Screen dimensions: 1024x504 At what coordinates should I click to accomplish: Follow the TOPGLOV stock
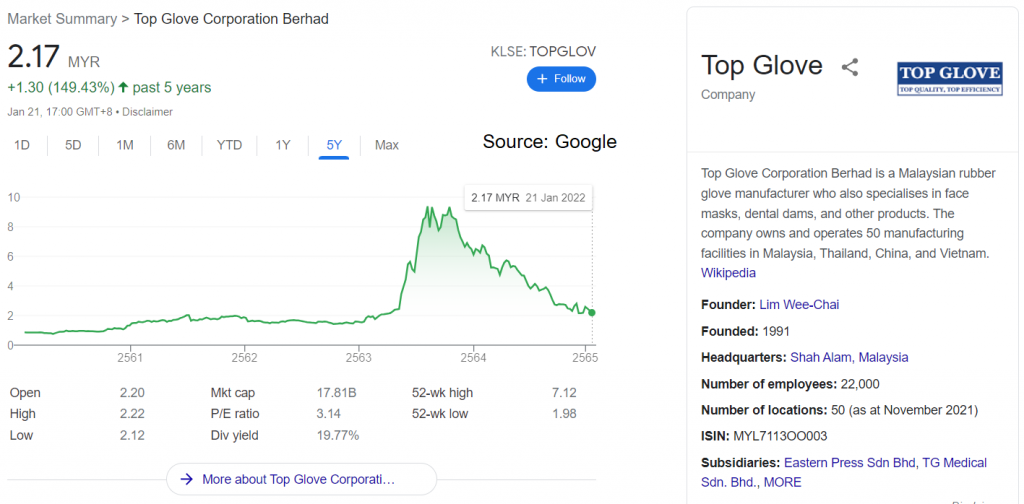[562, 79]
